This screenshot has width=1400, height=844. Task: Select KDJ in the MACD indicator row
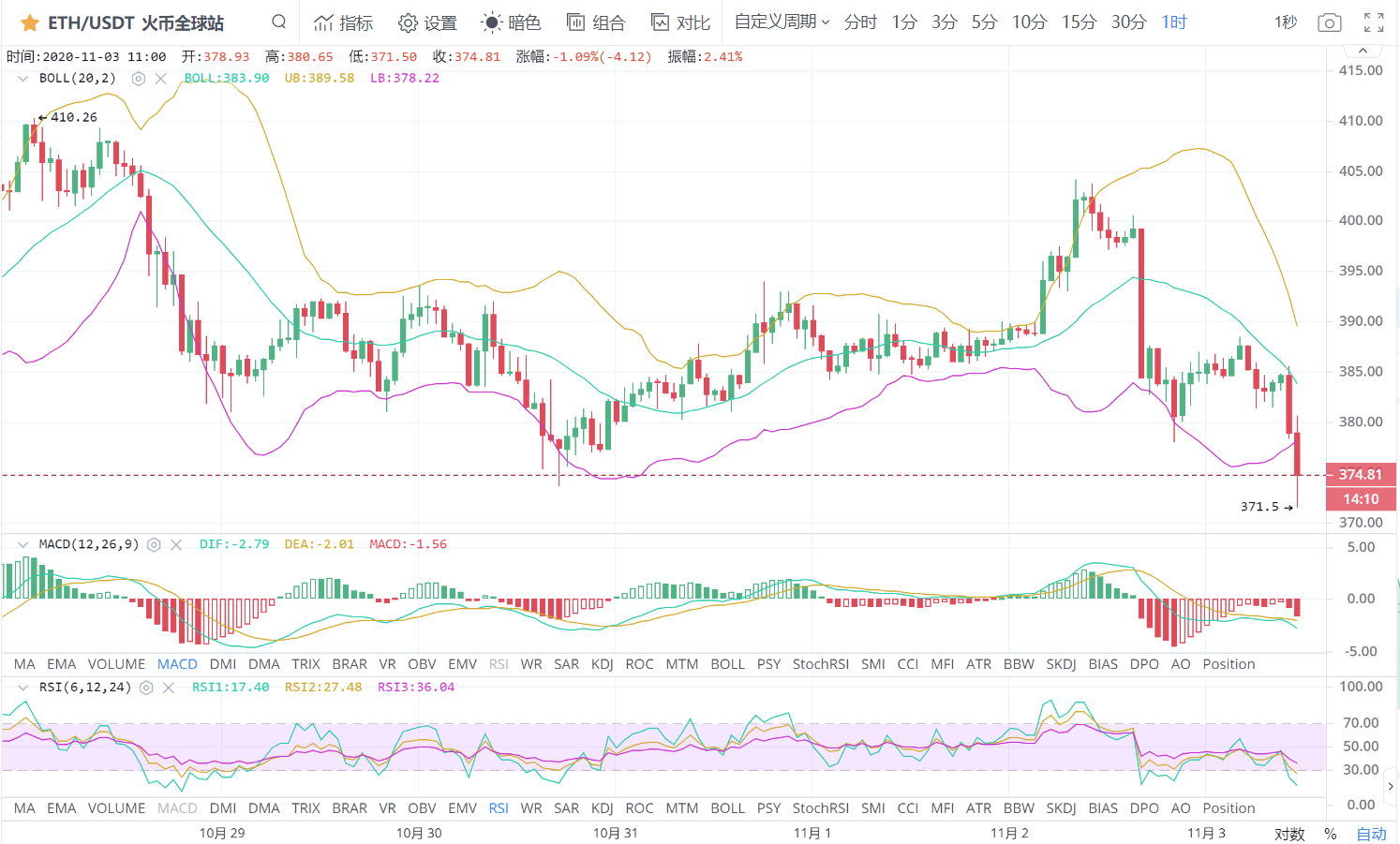pyautogui.click(x=602, y=664)
